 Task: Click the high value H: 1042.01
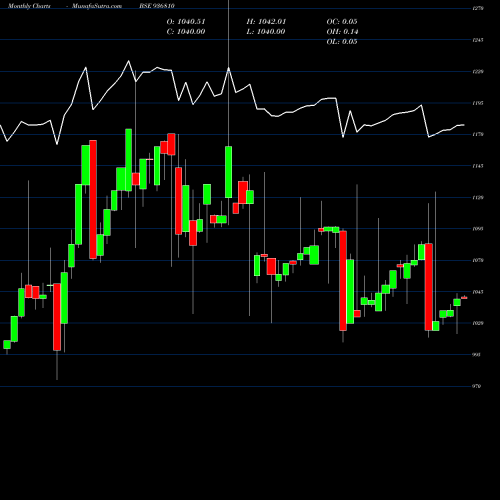(x=266, y=22)
